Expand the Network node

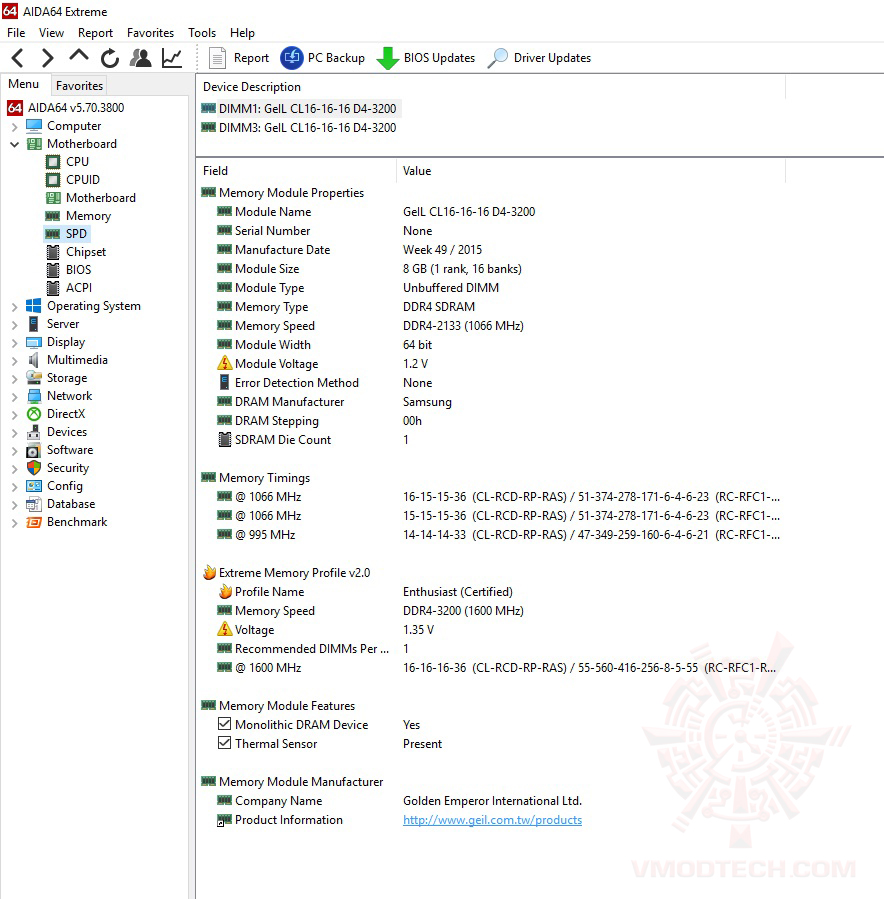click(15, 397)
